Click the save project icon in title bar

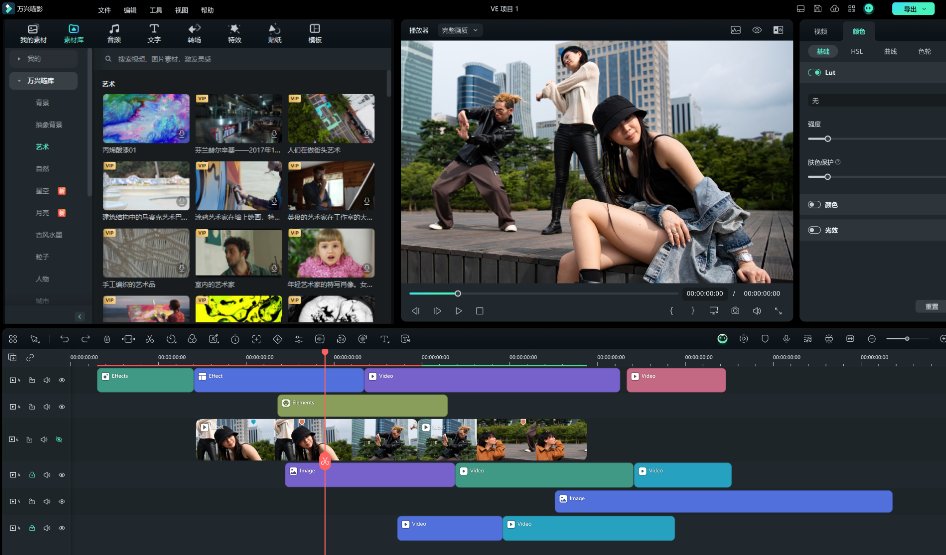(817, 9)
